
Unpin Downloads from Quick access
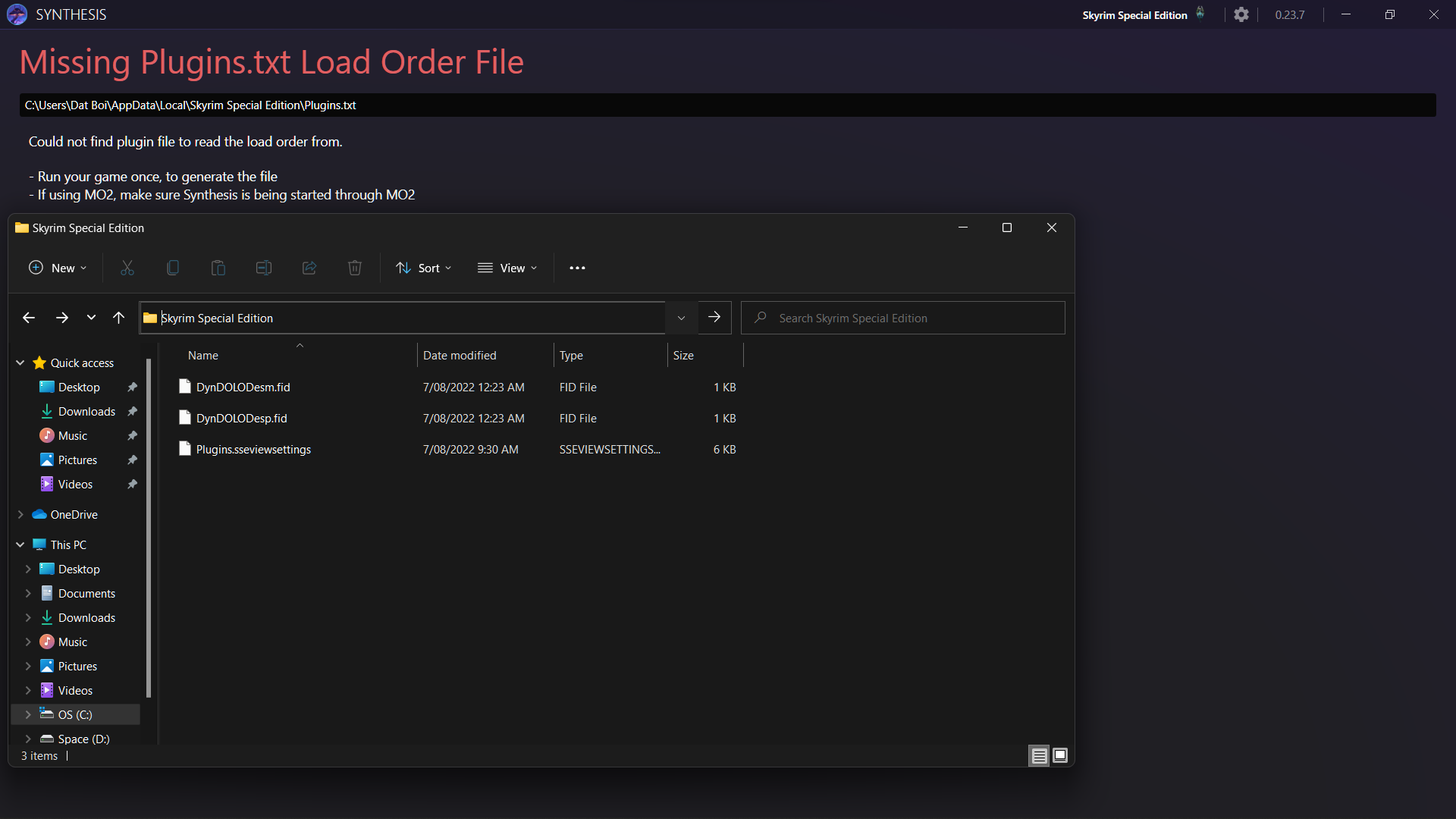coord(132,411)
